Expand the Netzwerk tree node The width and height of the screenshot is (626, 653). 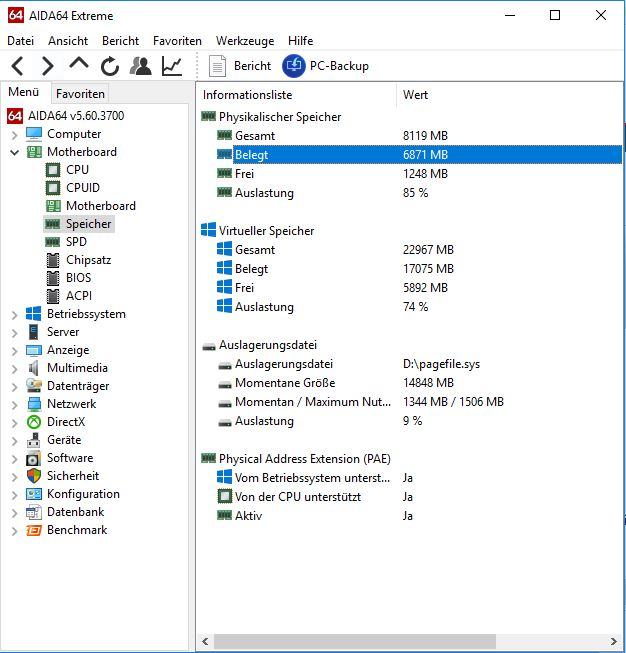[x=15, y=405]
